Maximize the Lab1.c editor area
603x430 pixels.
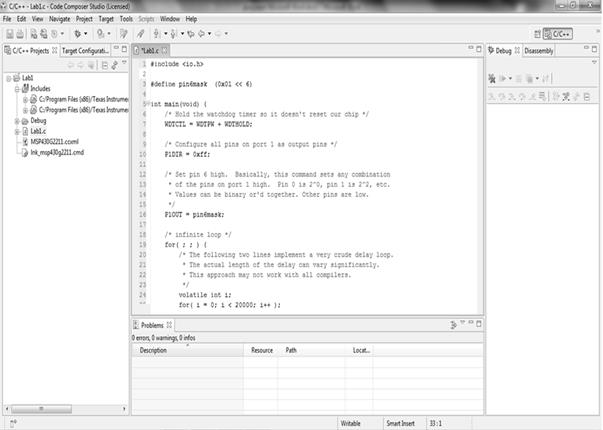[479, 49]
